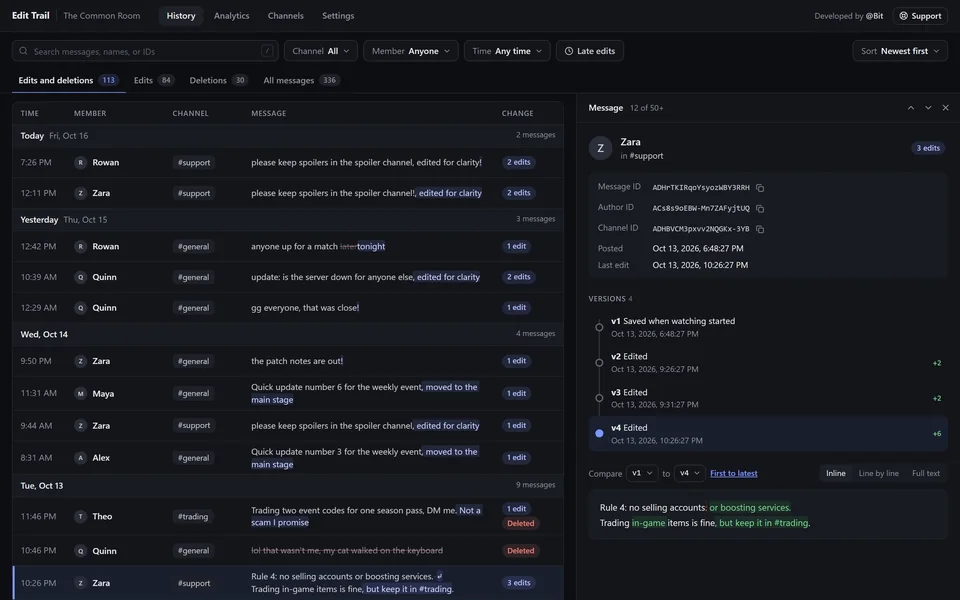Open Rowan's 'anyone up for a match' row

point(288,247)
